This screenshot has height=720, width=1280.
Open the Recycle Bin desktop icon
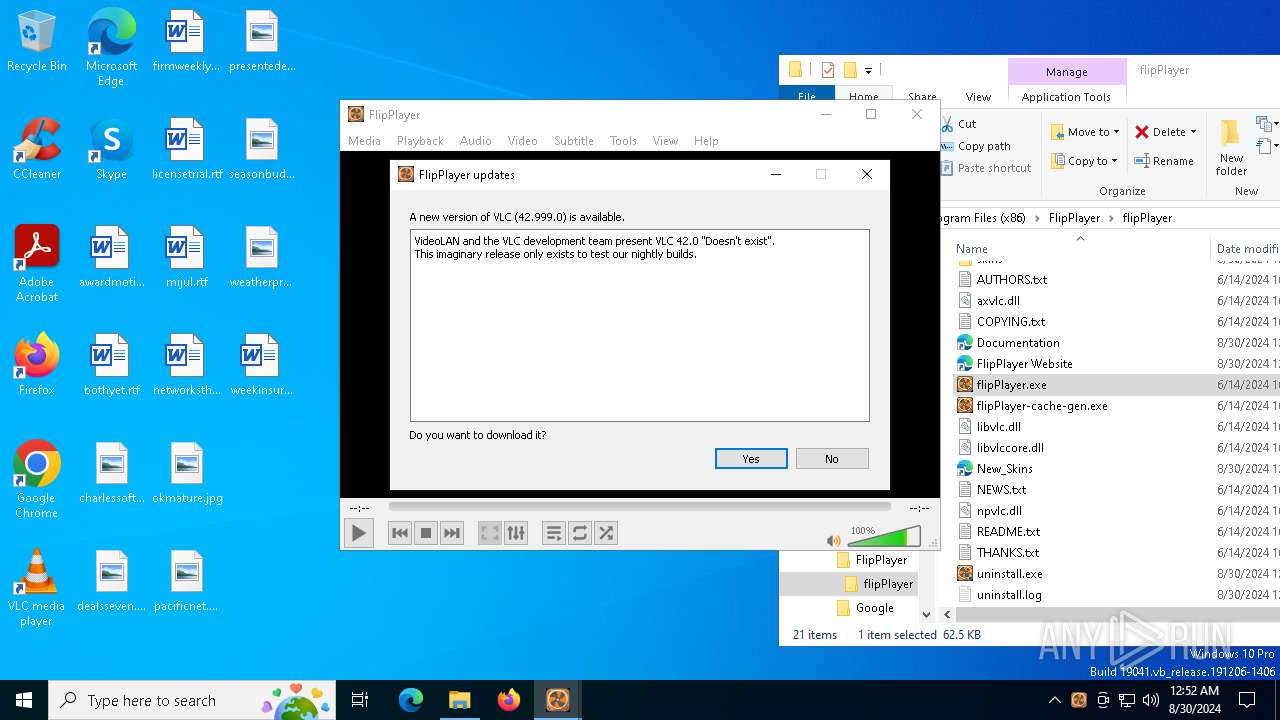(37, 42)
